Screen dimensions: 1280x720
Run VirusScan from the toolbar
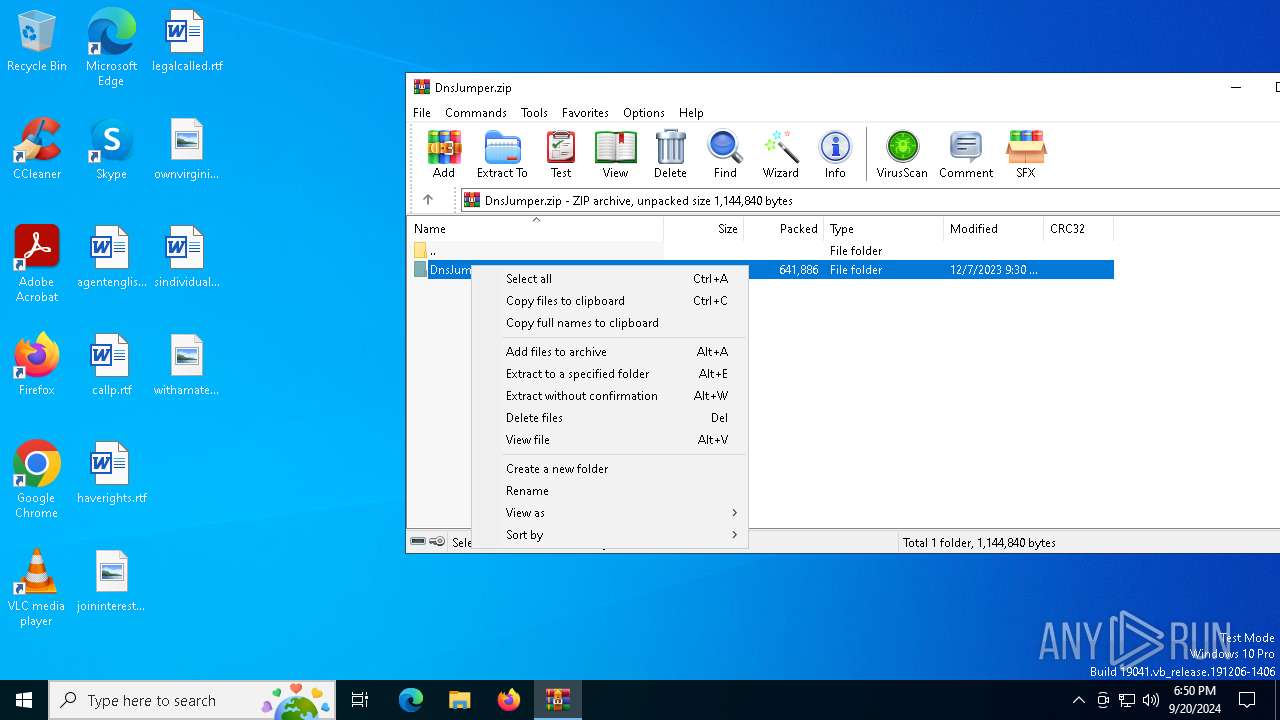point(902,154)
